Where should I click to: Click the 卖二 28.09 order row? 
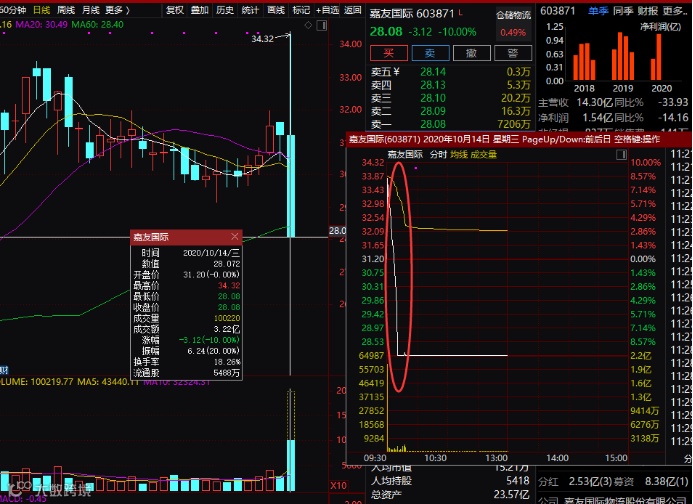click(451, 111)
